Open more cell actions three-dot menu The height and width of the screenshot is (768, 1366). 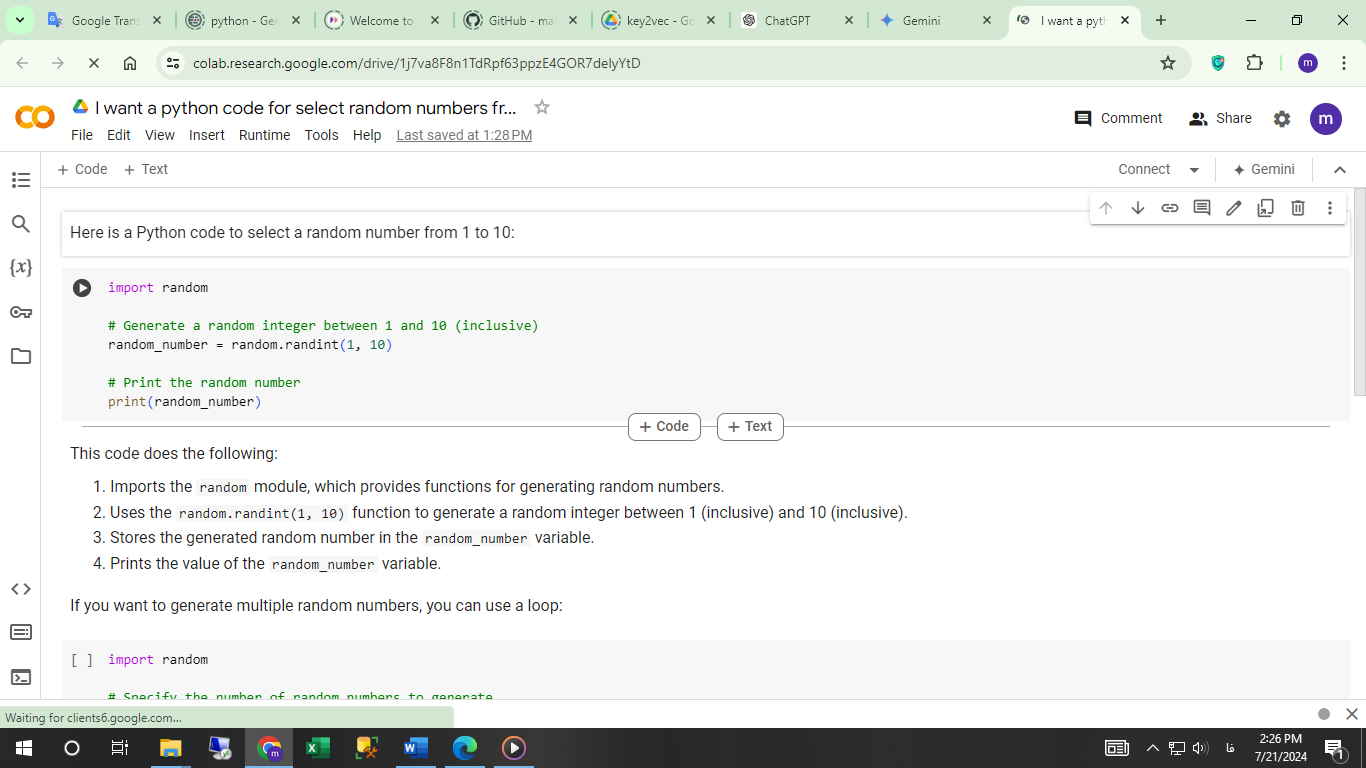coord(1330,208)
